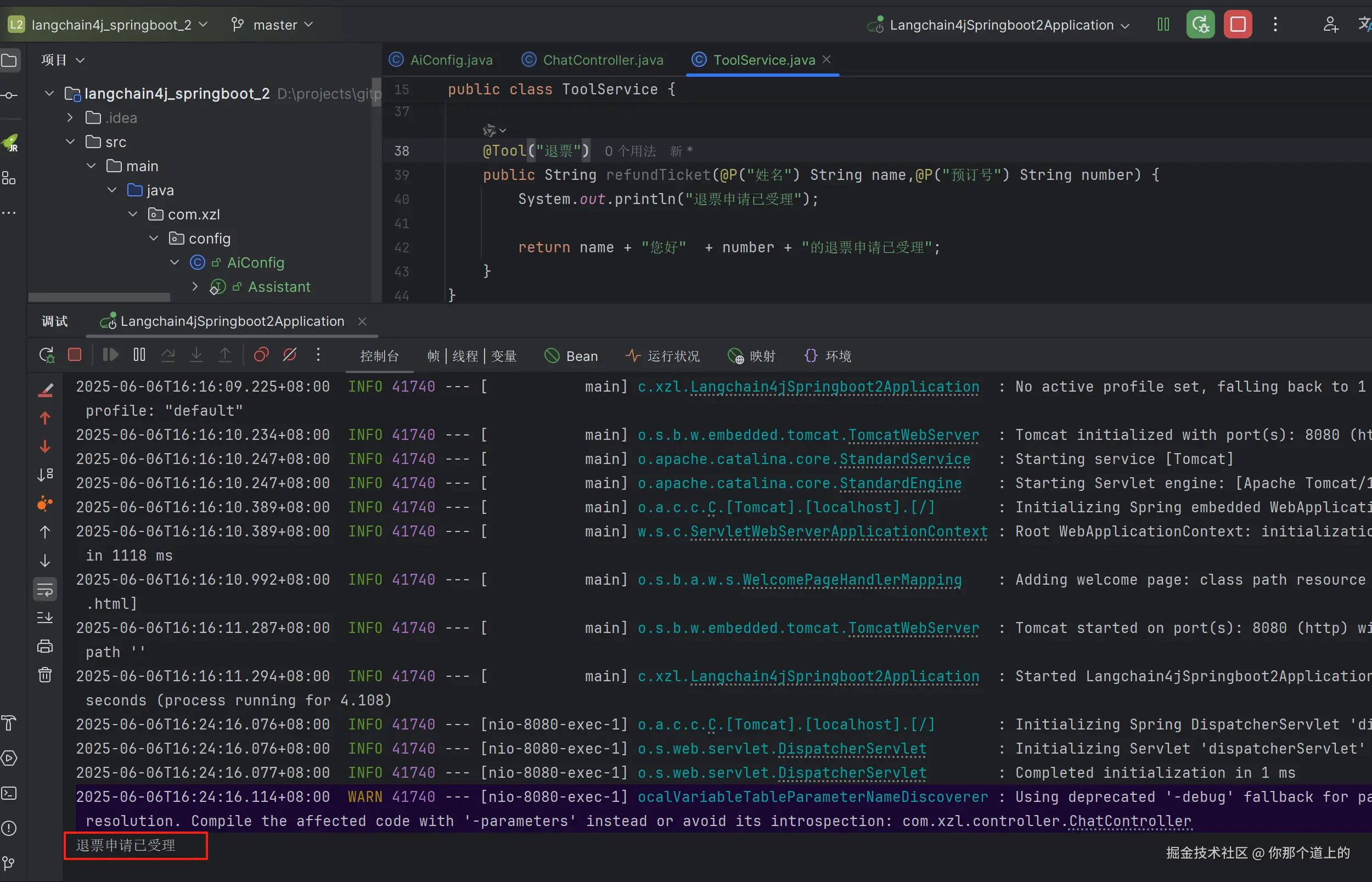Toggle Scroll to End in the console sidebar
The image size is (1372, 882).
coord(44,618)
